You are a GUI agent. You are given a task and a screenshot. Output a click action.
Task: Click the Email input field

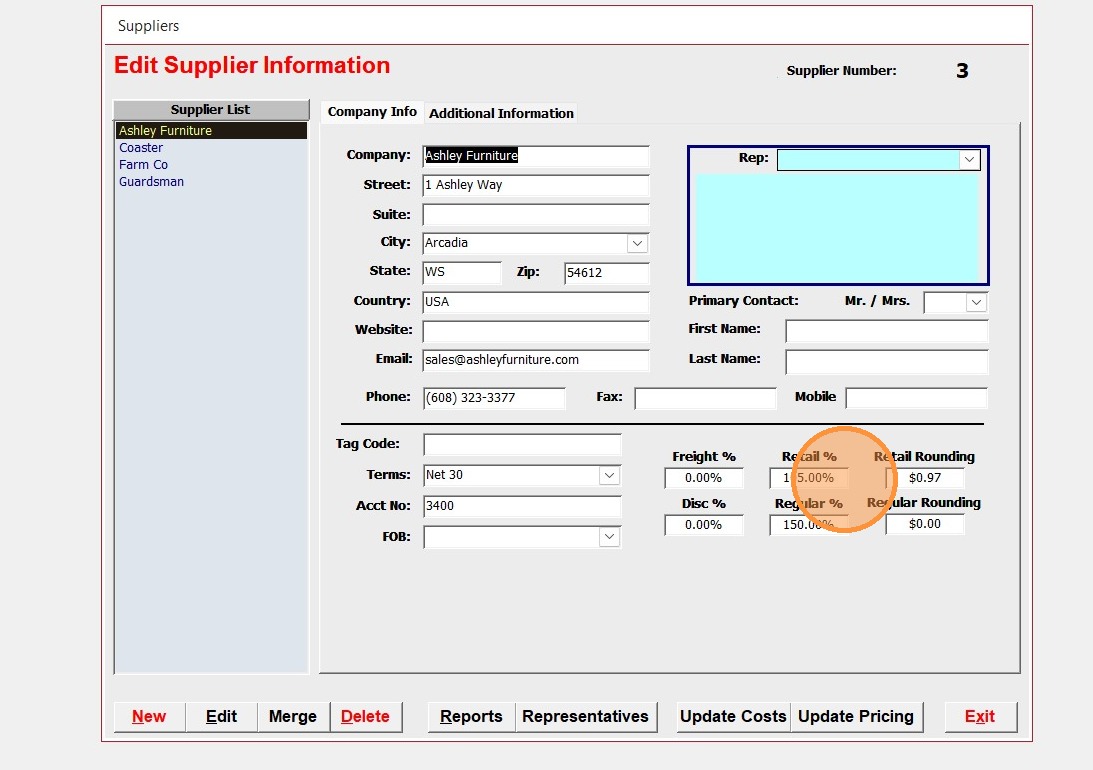pos(535,360)
